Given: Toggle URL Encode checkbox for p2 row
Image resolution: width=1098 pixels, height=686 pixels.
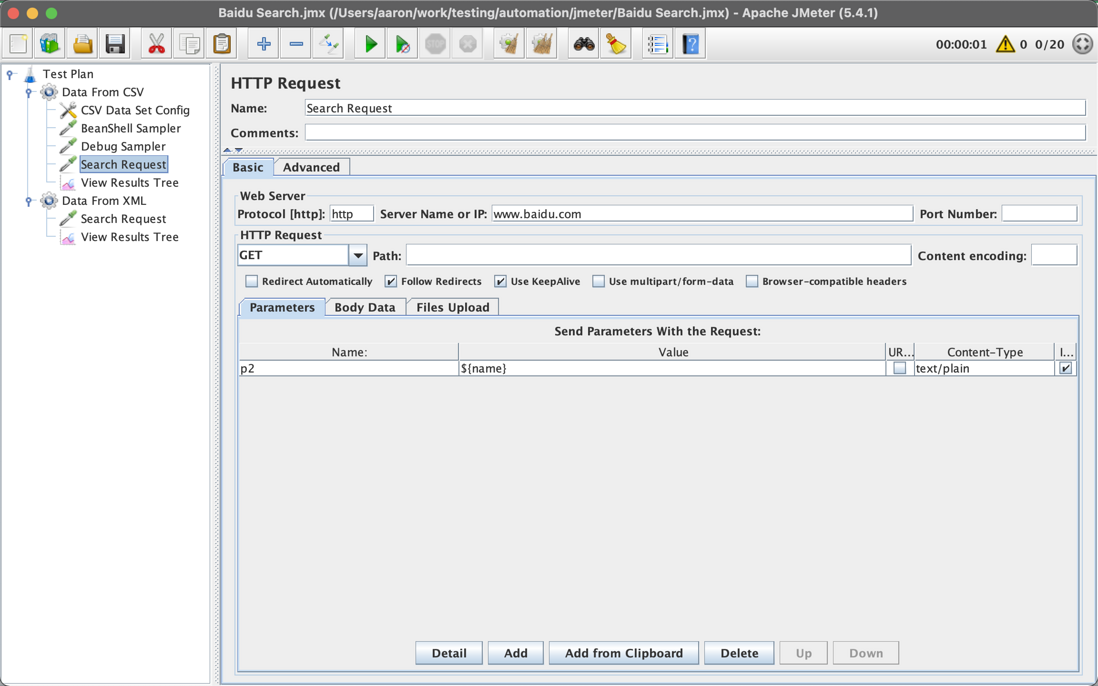Looking at the screenshot, I should (x=900, y=368).
